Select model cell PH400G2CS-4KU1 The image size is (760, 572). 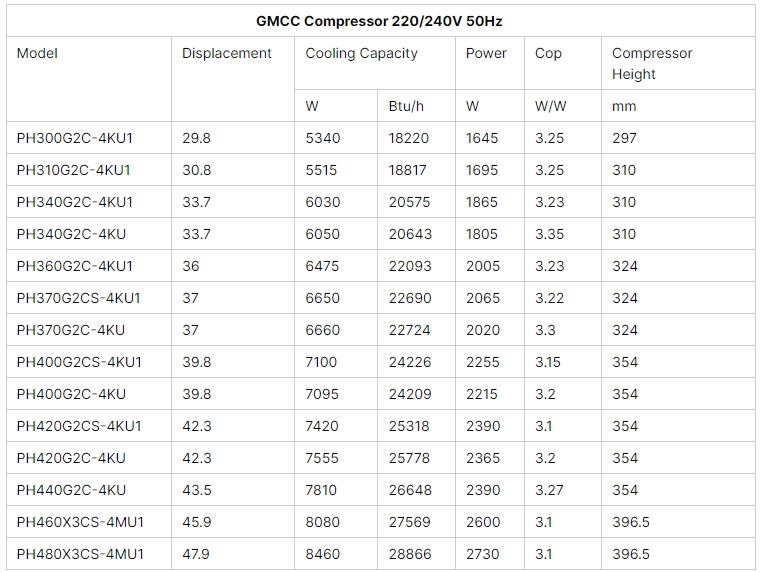(x=79, y=362)
